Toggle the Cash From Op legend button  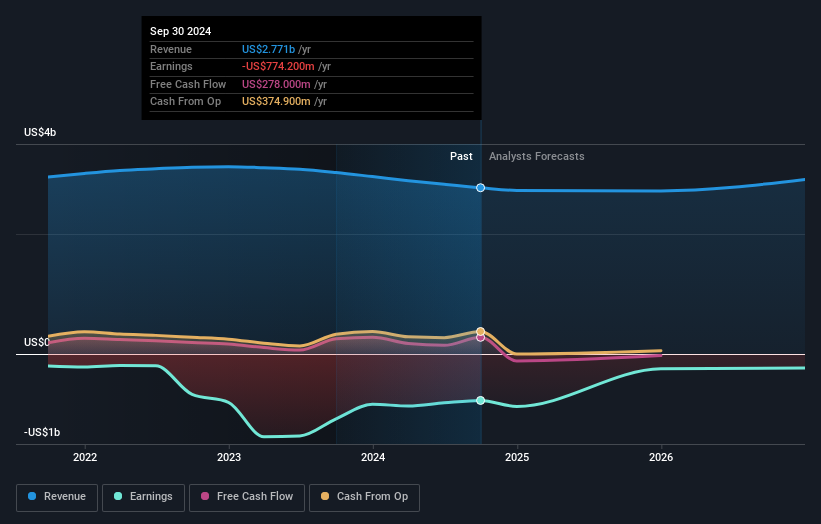(x=364, y=497)
